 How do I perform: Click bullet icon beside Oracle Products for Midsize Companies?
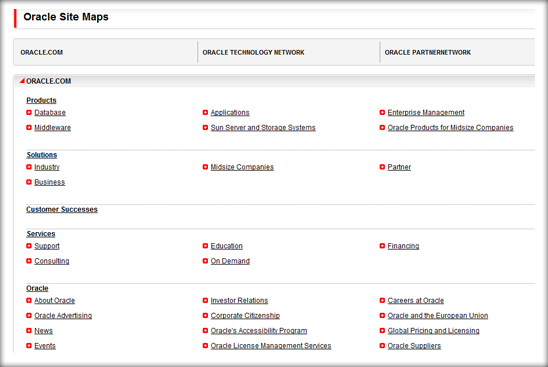coord(382,128)
